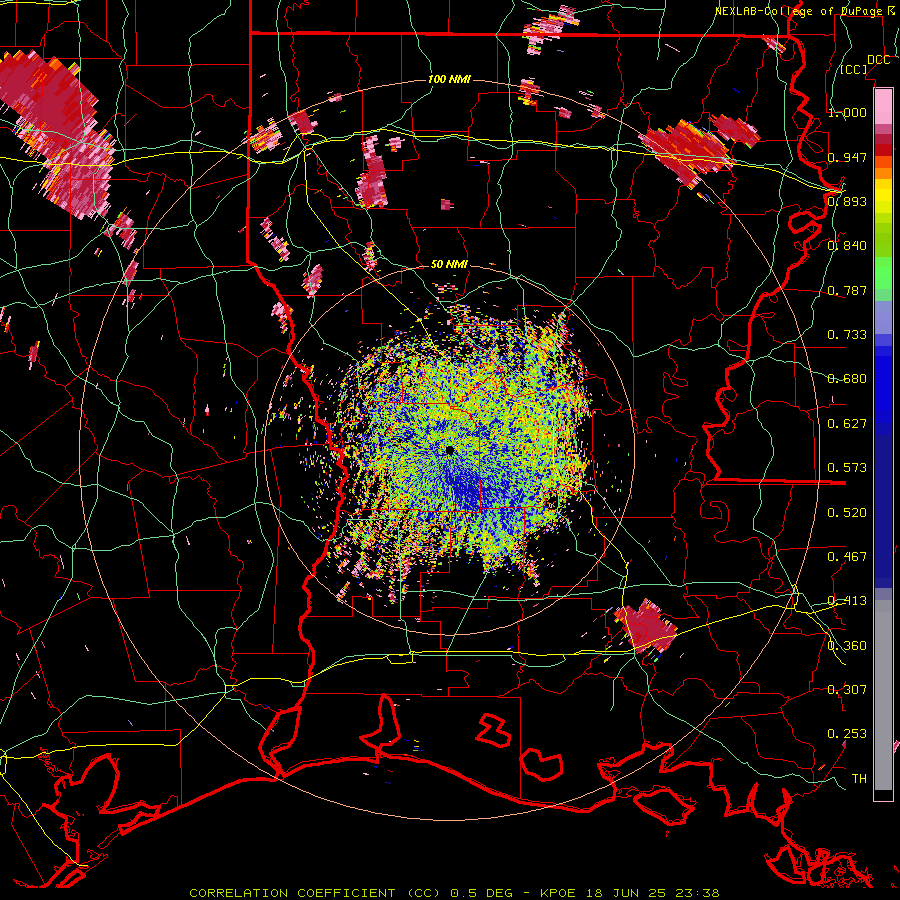The height and width of the screenshot is (900, 900).
Task: Click the 18 JUN 25 date text
Action: pos(626,893)
